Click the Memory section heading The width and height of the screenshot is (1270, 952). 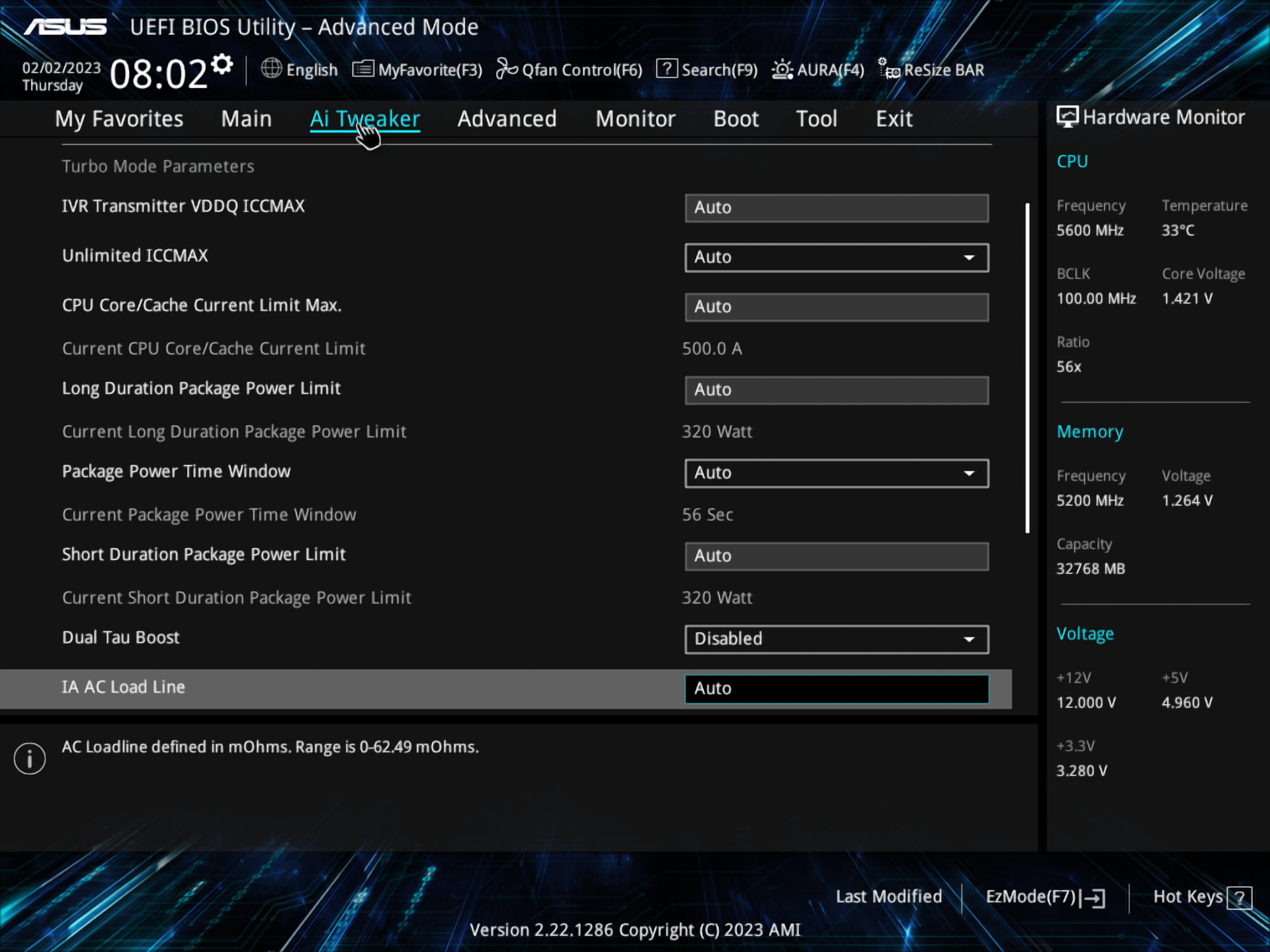point(1090,432)
